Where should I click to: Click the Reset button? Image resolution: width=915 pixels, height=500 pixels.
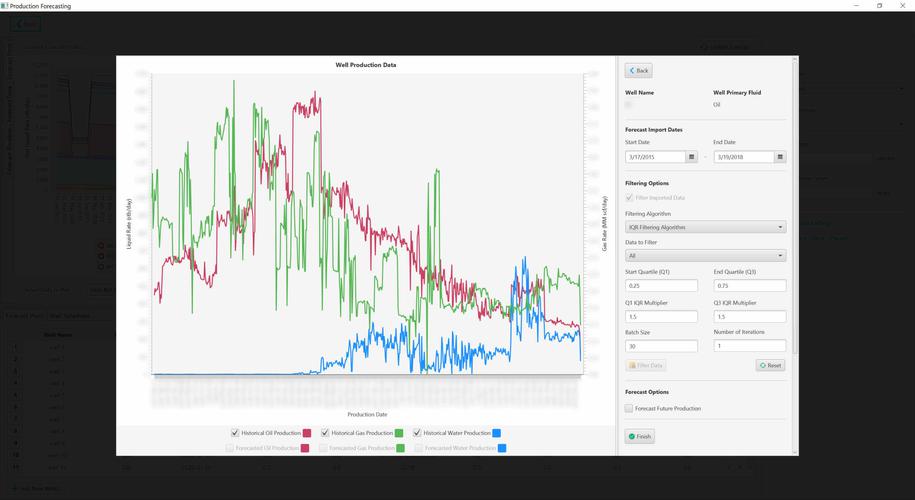[770, 365]
